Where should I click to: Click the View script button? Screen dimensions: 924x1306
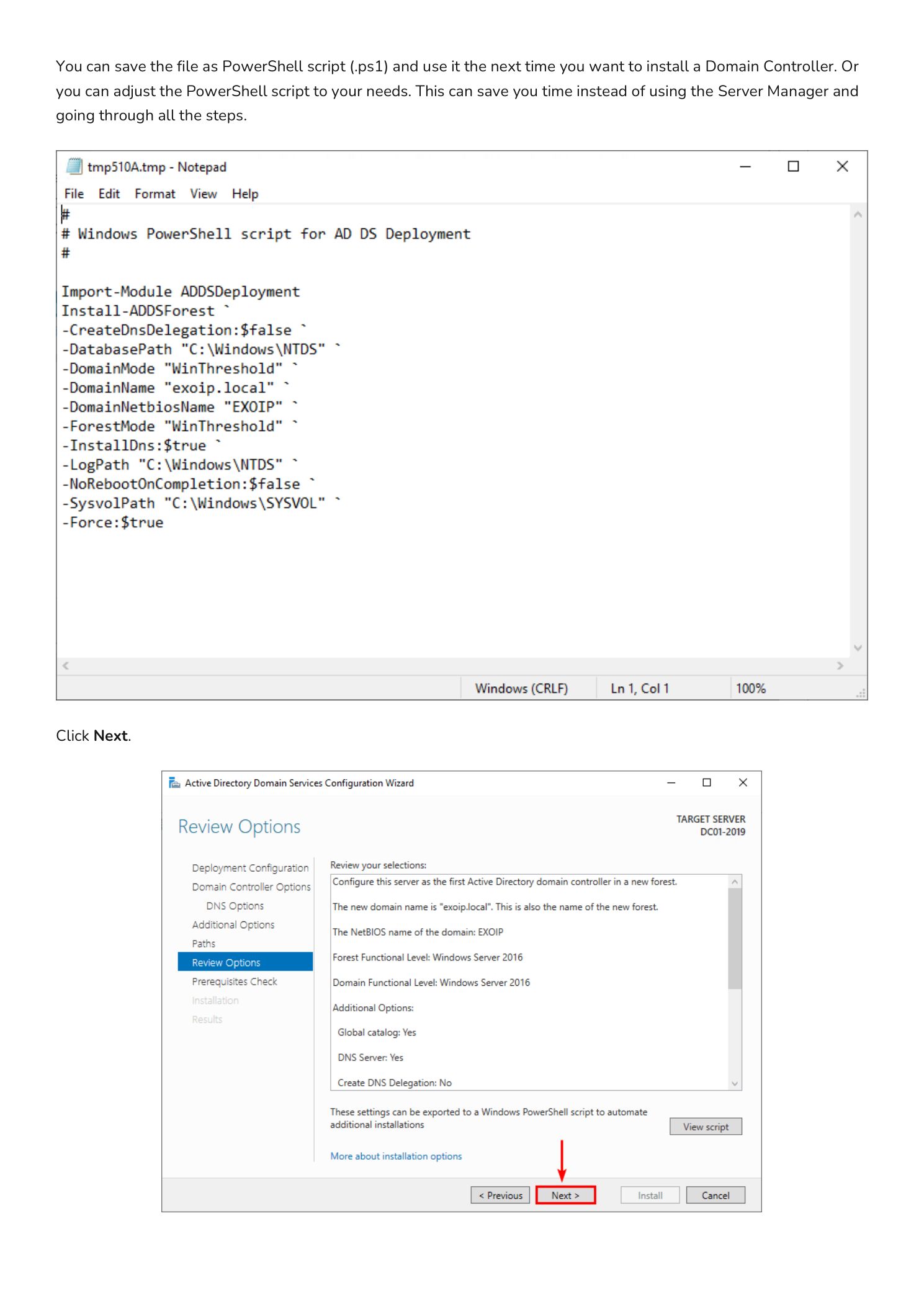click(x=706, y=1126)
